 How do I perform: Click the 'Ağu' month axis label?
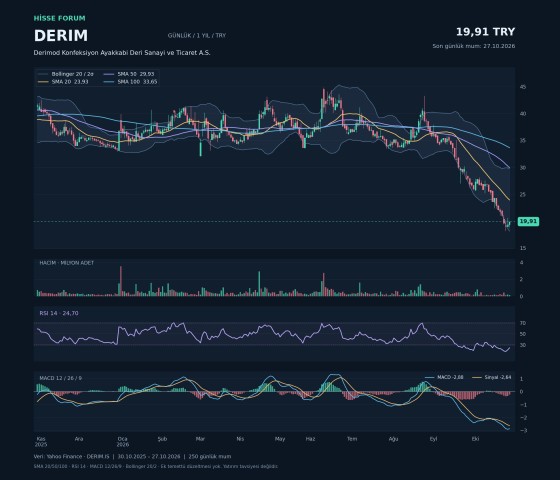pos(393,439)
